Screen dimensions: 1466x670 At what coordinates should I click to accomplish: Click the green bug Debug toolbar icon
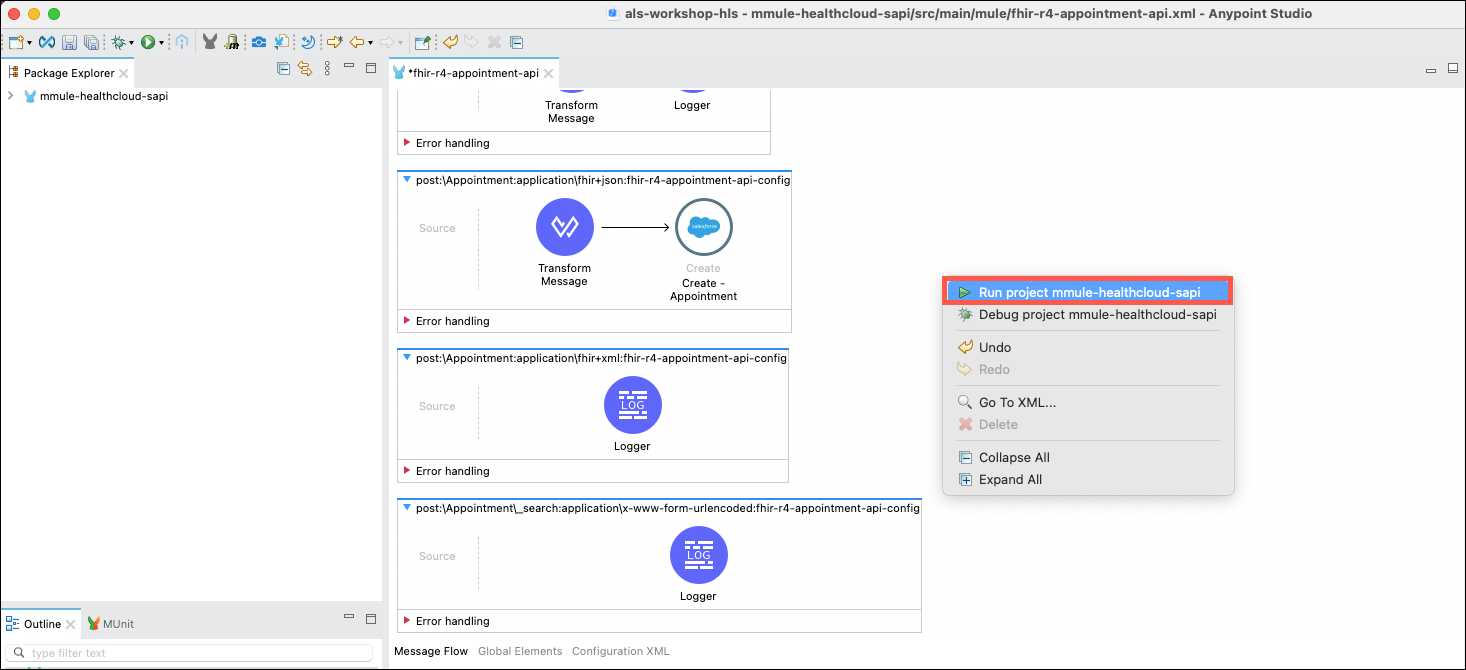118,42
